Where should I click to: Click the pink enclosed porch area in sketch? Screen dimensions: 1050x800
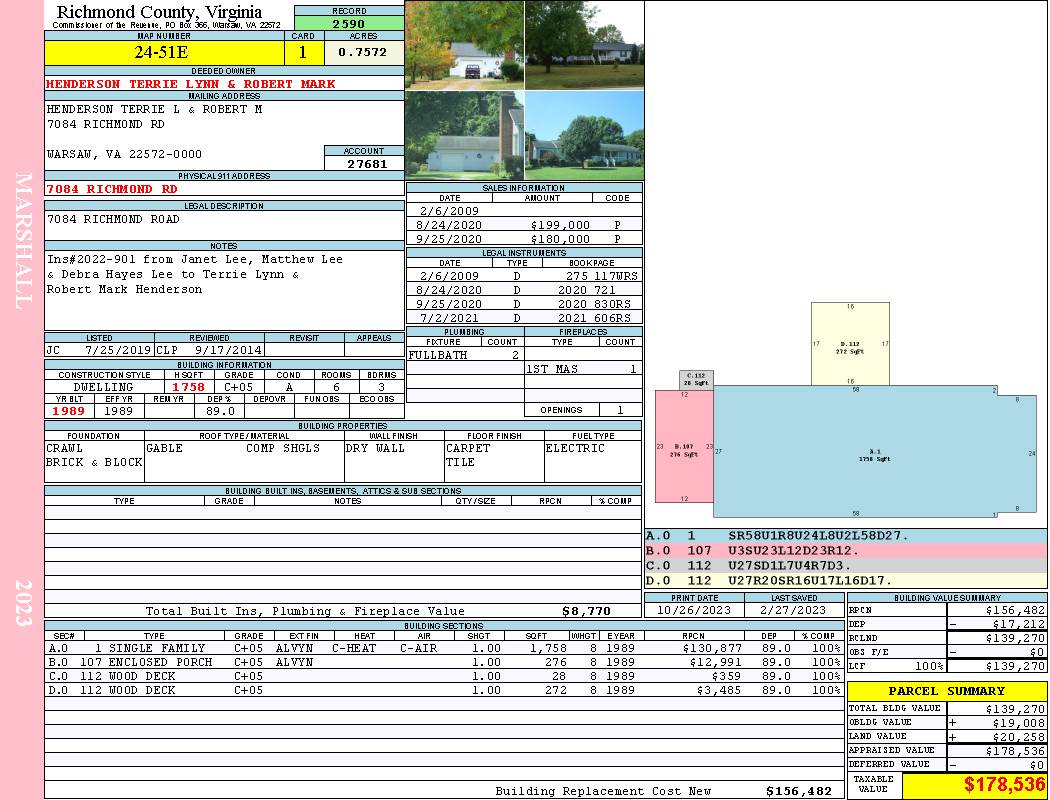point(683,446)
